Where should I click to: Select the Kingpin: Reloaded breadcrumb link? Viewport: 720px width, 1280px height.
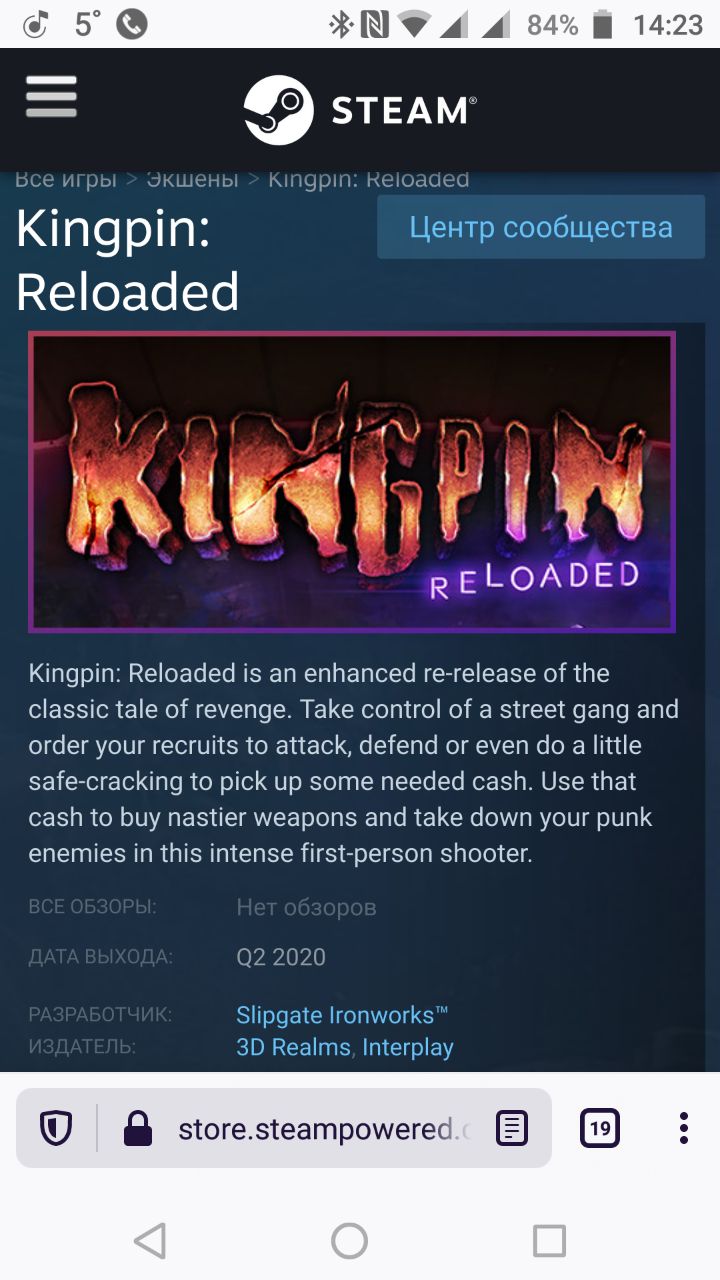pos(369,180)
